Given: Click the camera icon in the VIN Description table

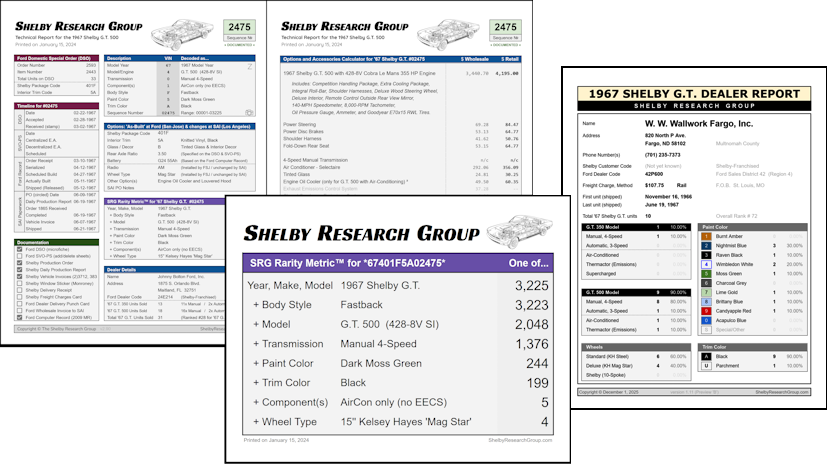Looking at the screenshot, I should pos(249,113).
